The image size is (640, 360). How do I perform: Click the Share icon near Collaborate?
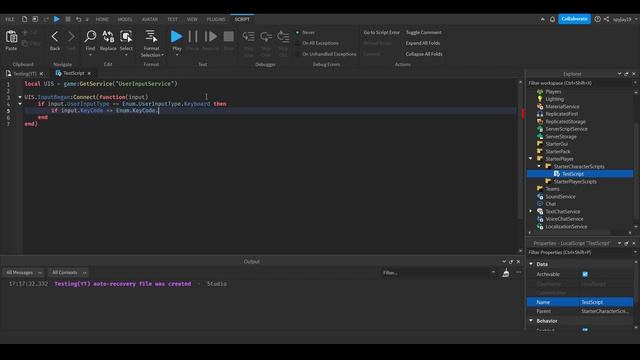coord(607,19)
